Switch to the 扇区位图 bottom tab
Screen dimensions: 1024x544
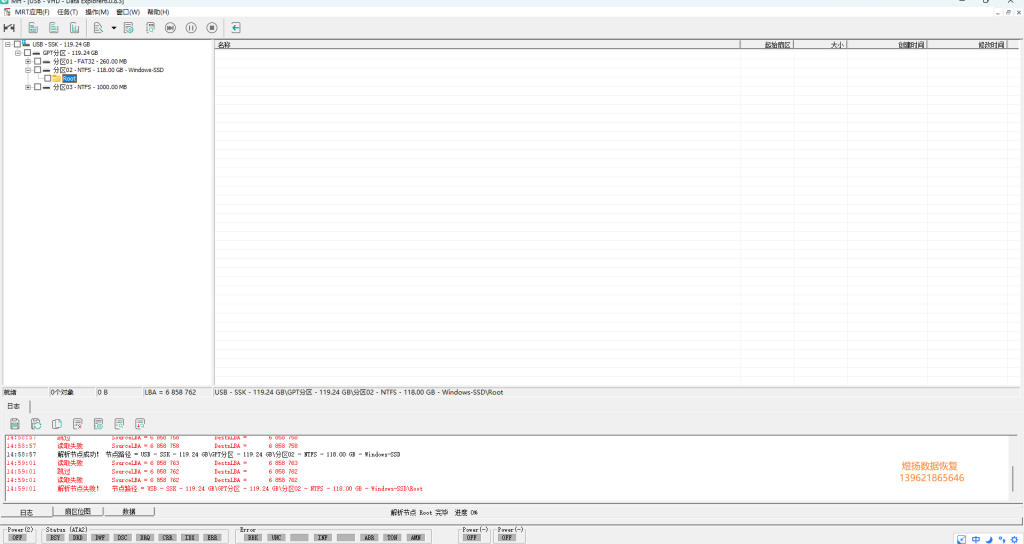pyautogui.click(x=77, y=512)
